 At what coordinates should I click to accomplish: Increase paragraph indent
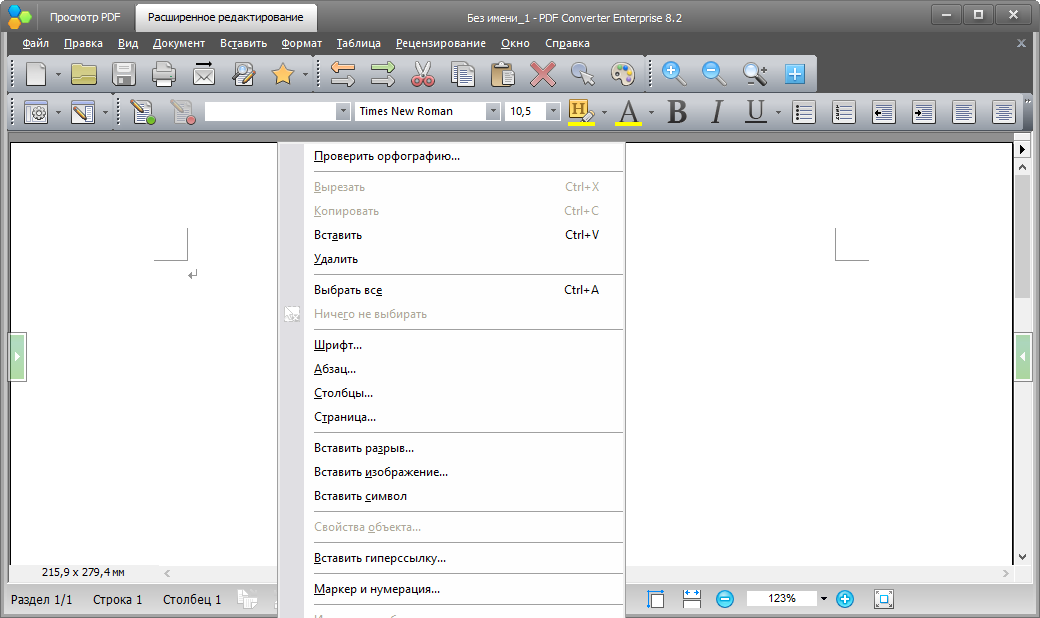tap(923, 112)
